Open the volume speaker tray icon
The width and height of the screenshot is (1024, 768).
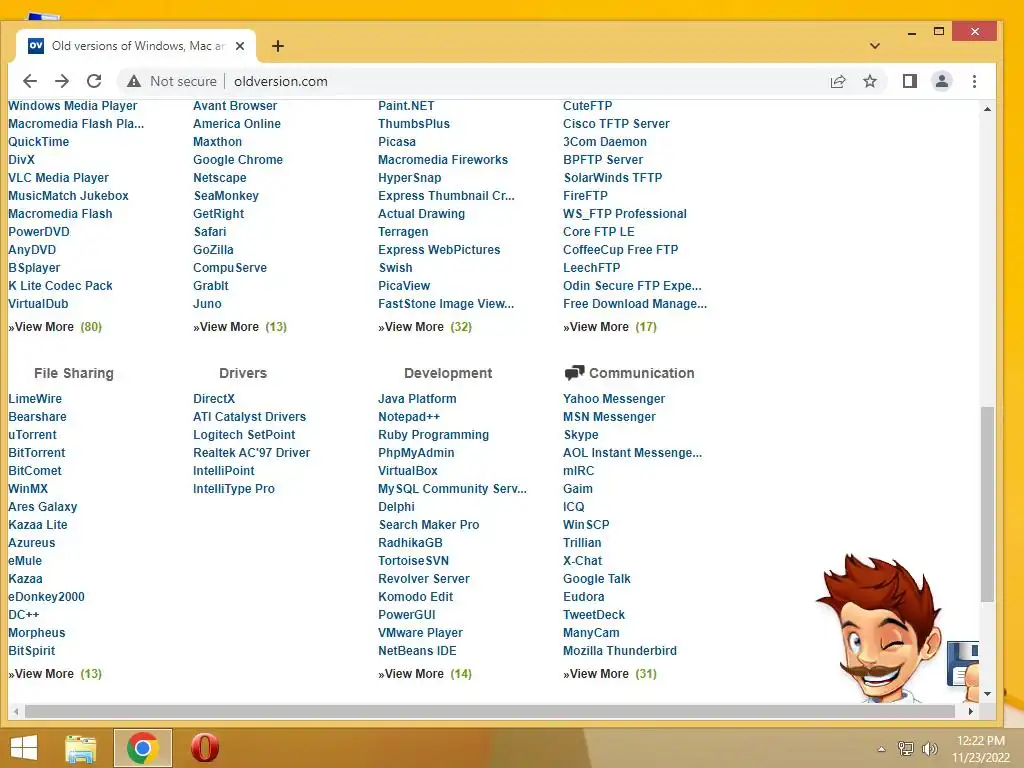tap(929, 748)
